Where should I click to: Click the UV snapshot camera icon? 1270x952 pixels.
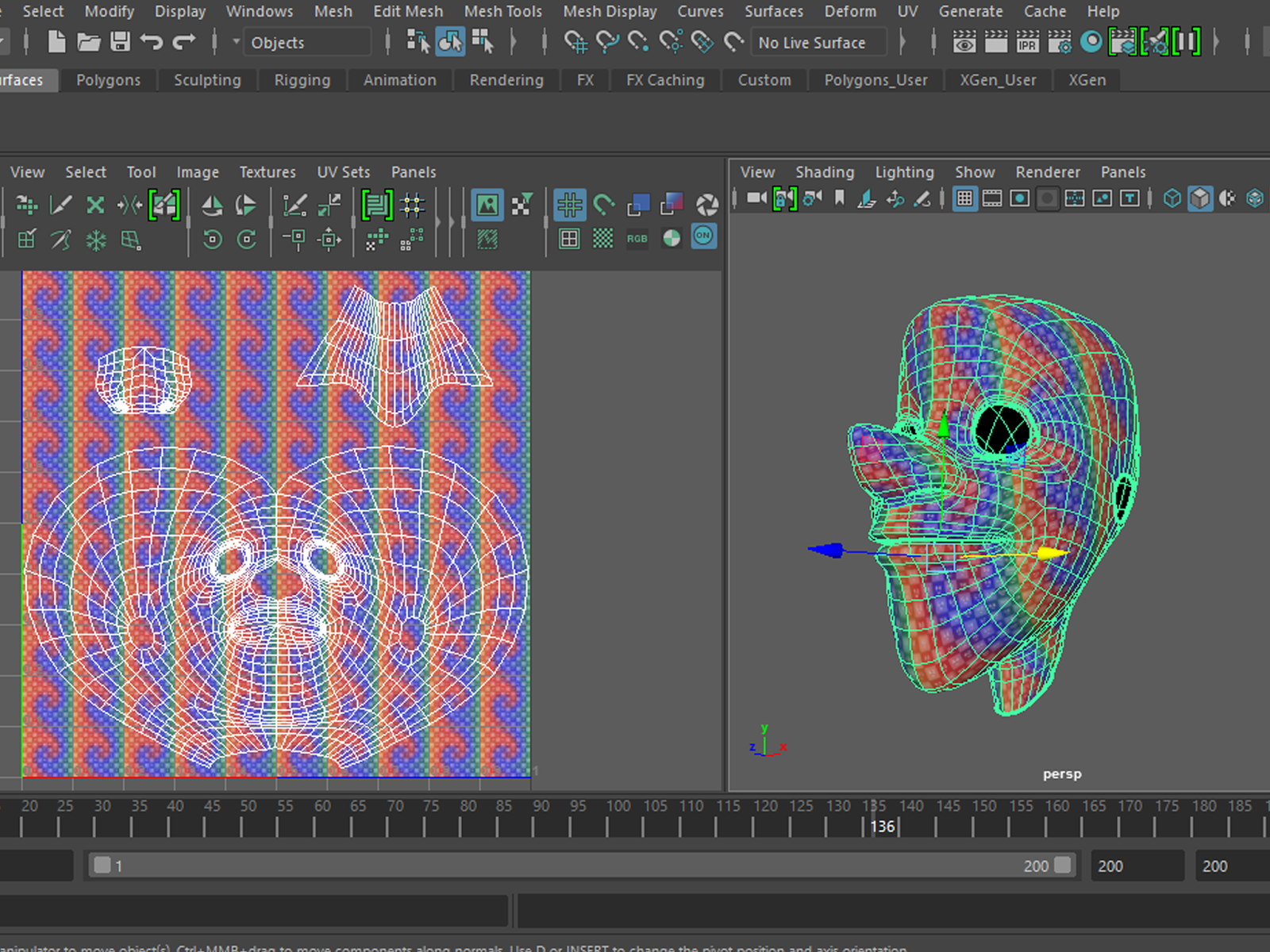coord(706,205)
